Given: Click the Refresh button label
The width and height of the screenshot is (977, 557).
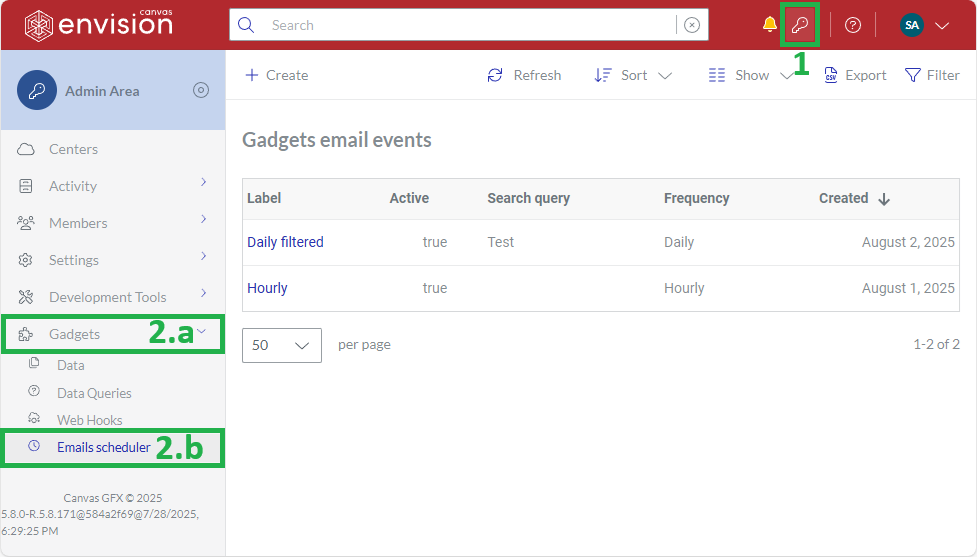Looking at the screenshot, I should (x=537, y=75).
